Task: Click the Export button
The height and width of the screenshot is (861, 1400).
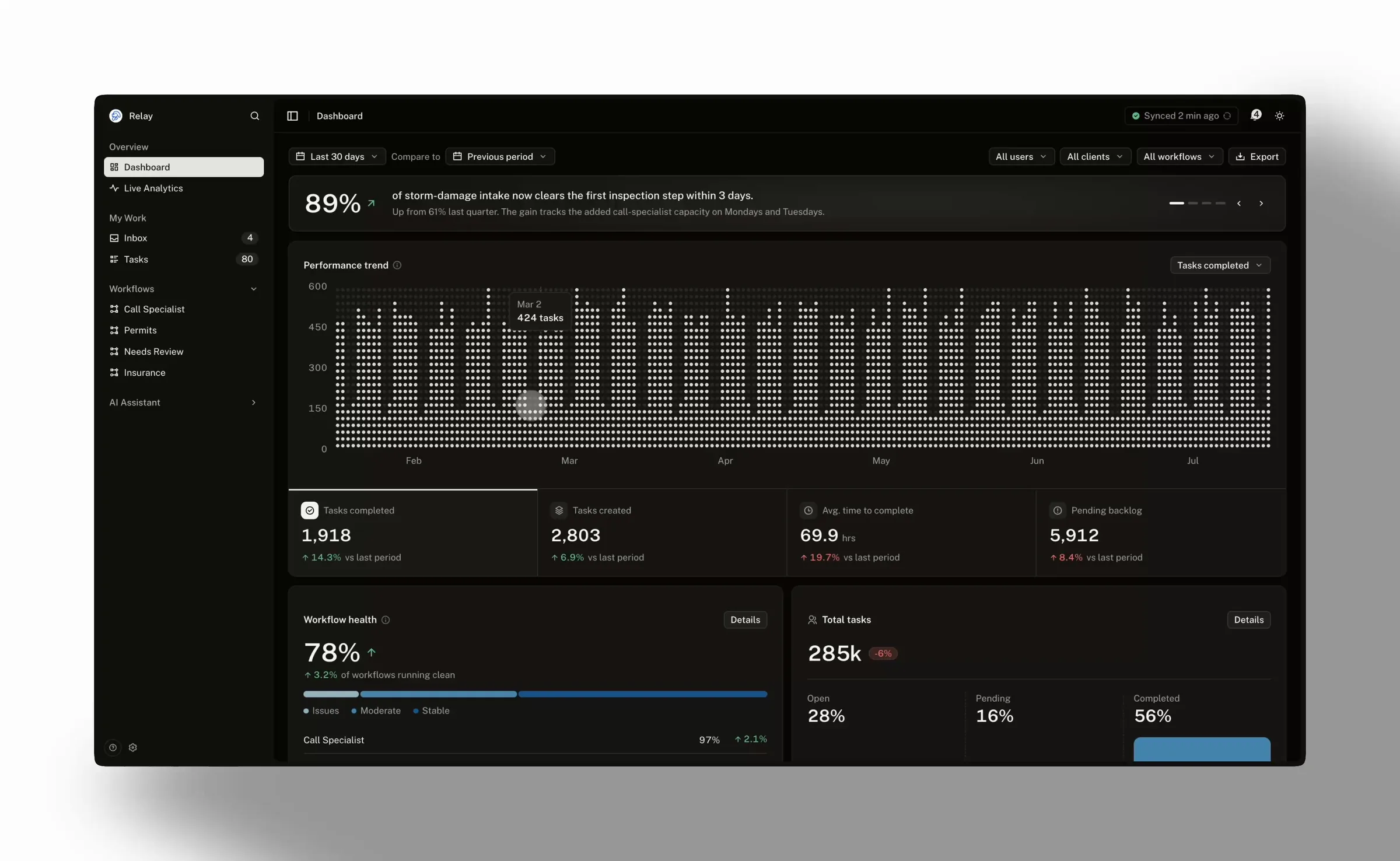Action: (x=1256, y=156)
